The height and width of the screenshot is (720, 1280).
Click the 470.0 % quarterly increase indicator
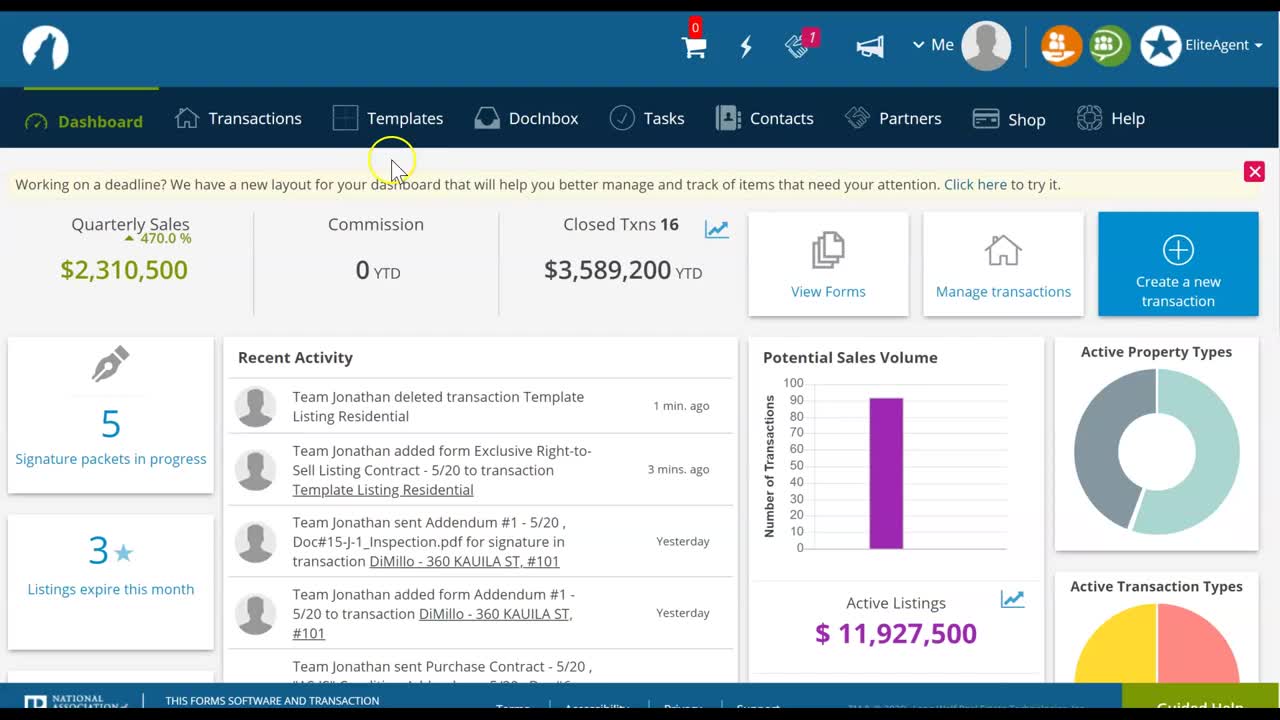158,239
